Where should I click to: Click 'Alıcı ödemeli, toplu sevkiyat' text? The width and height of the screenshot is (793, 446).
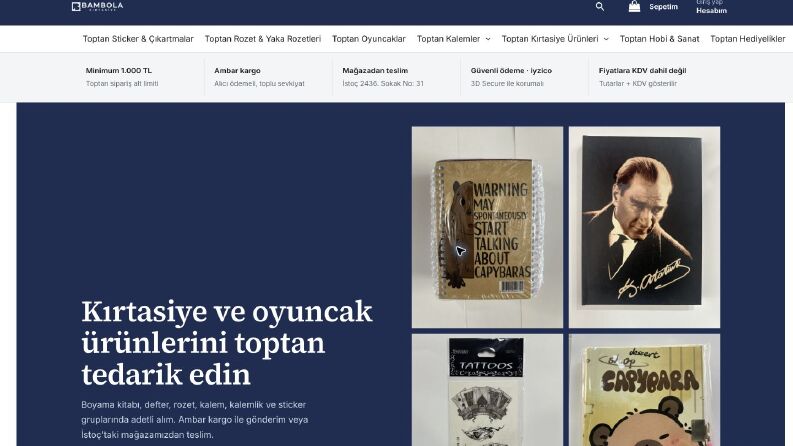[x=259, y=84]
